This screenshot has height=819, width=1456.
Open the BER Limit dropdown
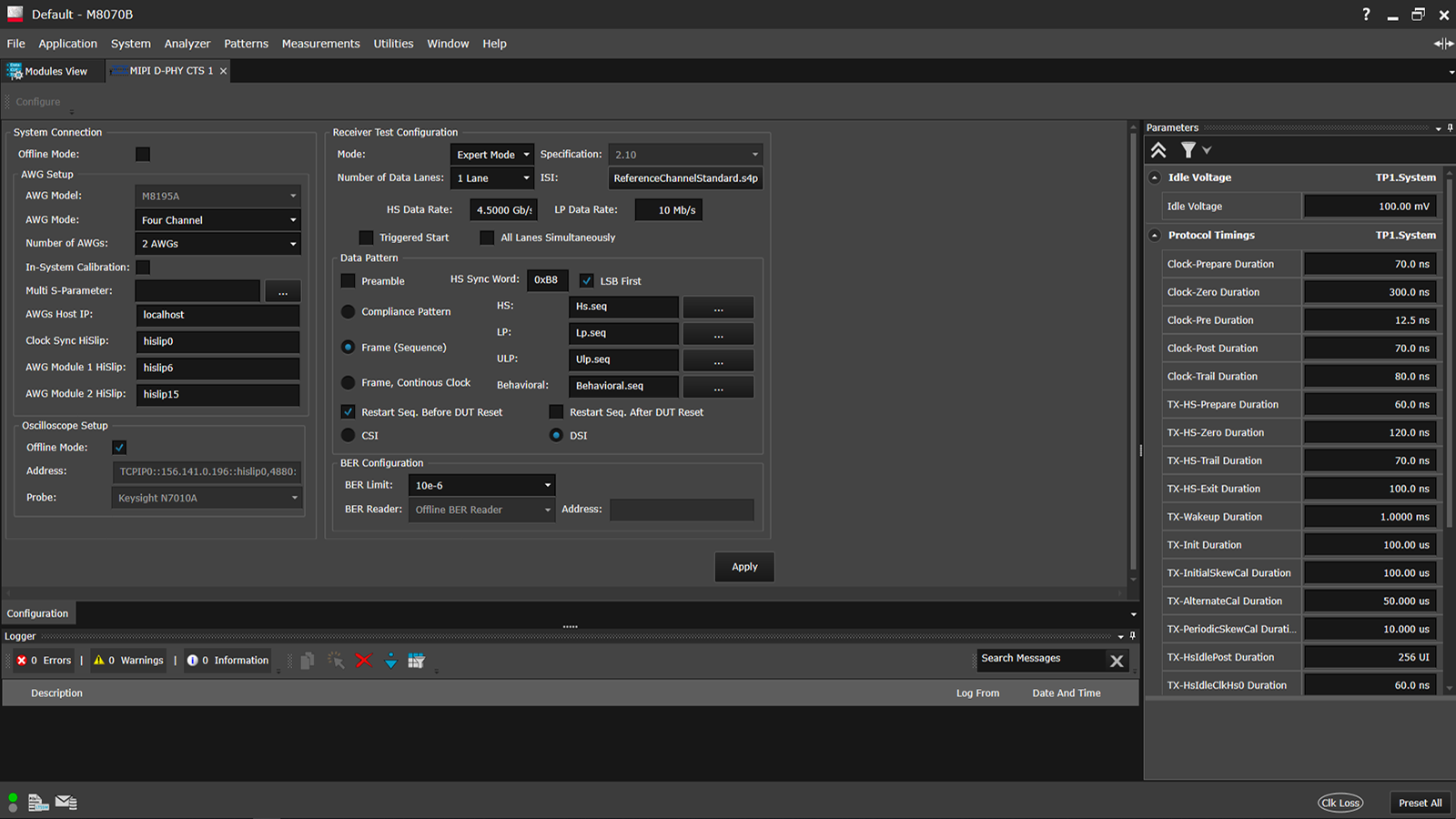(481, 486)
